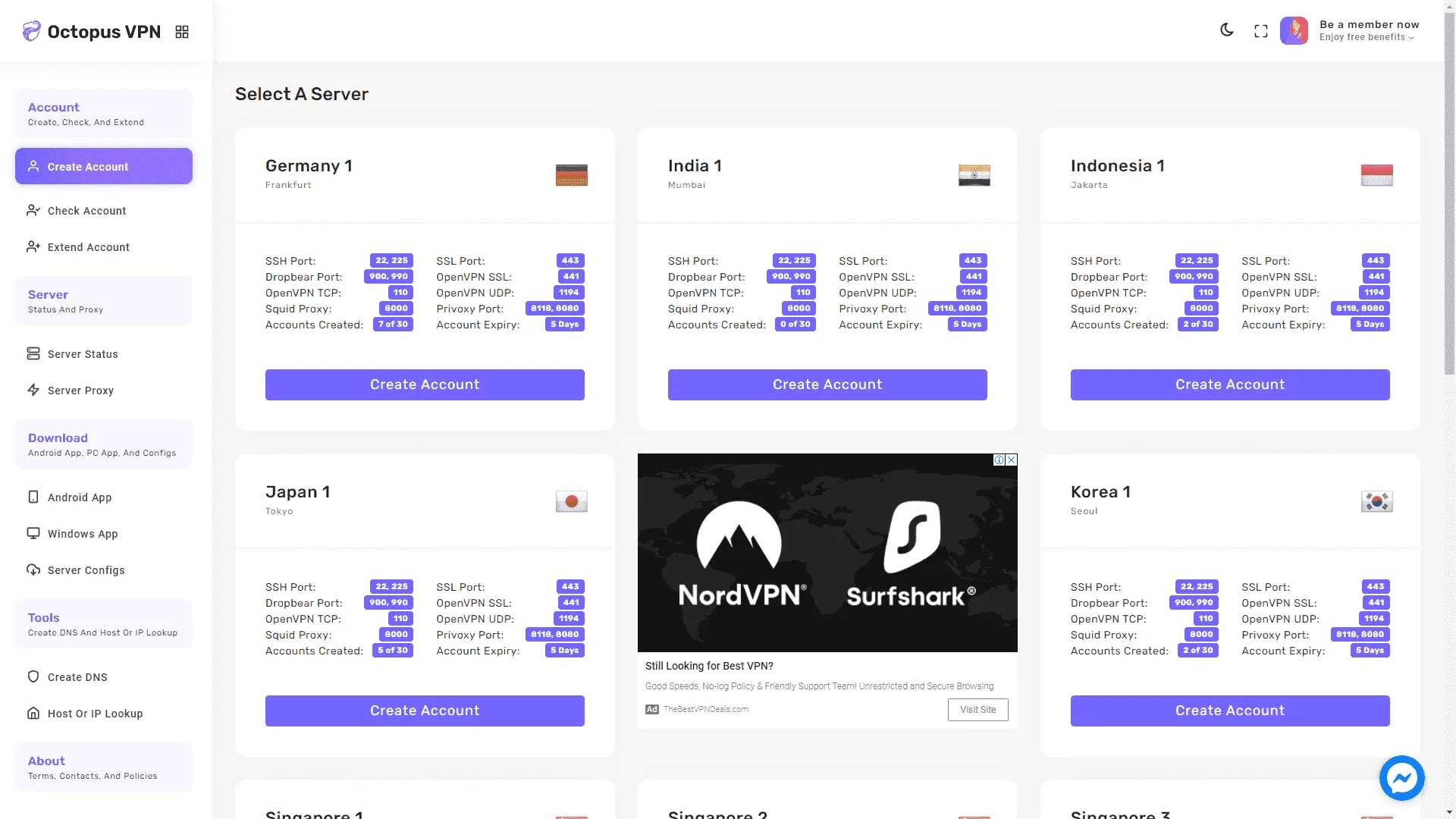1456x819 pixels.
Task: Click Germany 1 '7 of 30' accounts badge
Action: 393,325
